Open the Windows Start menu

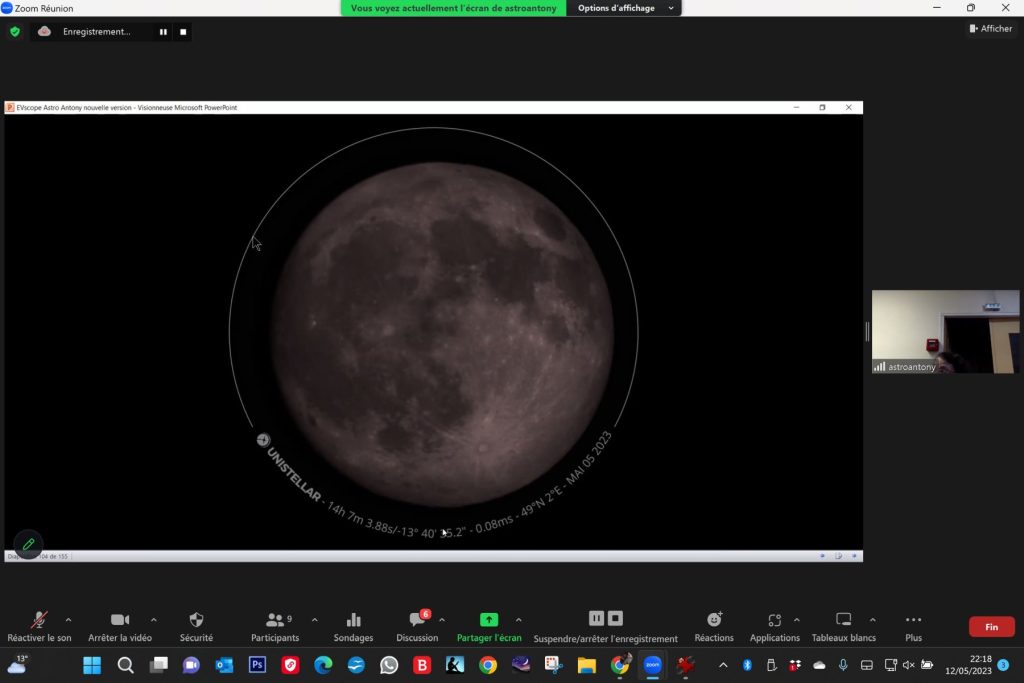92,665
